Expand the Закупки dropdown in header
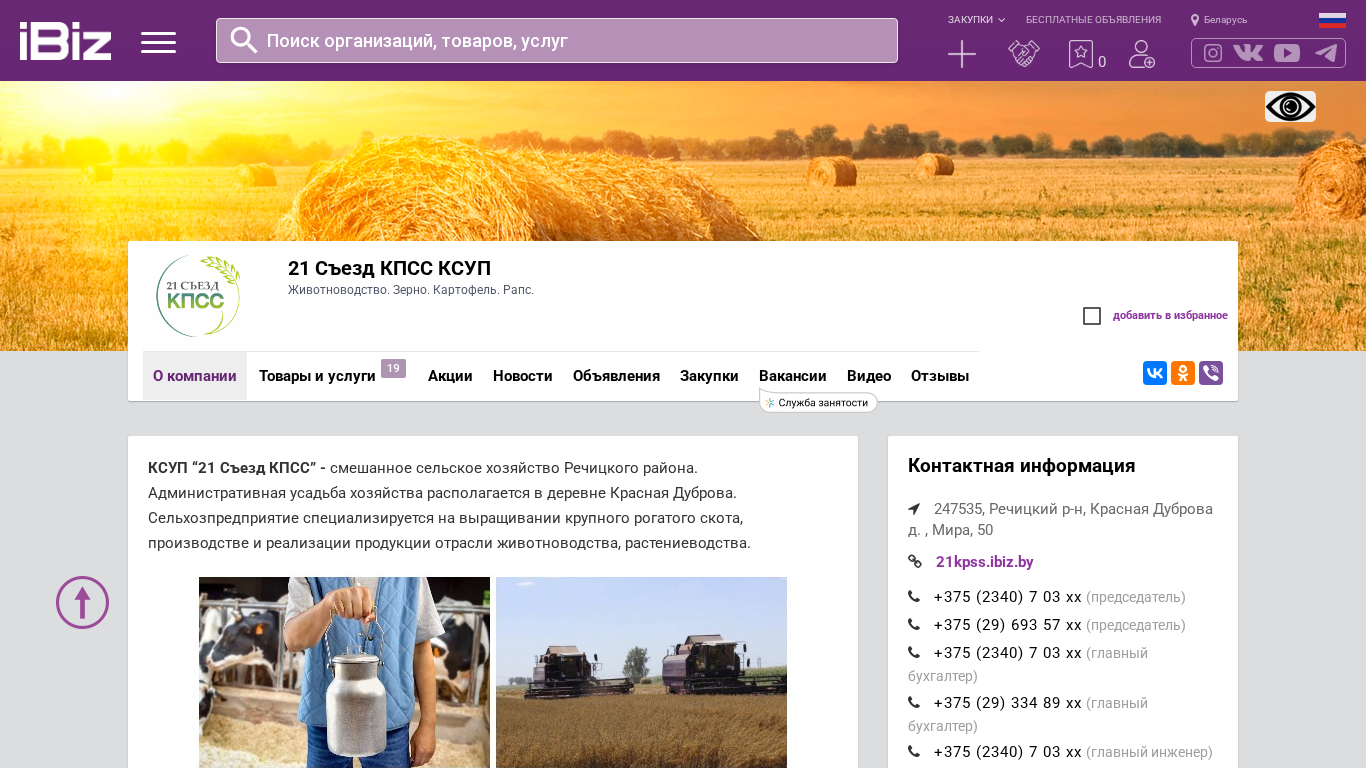 tap(976, 20)
